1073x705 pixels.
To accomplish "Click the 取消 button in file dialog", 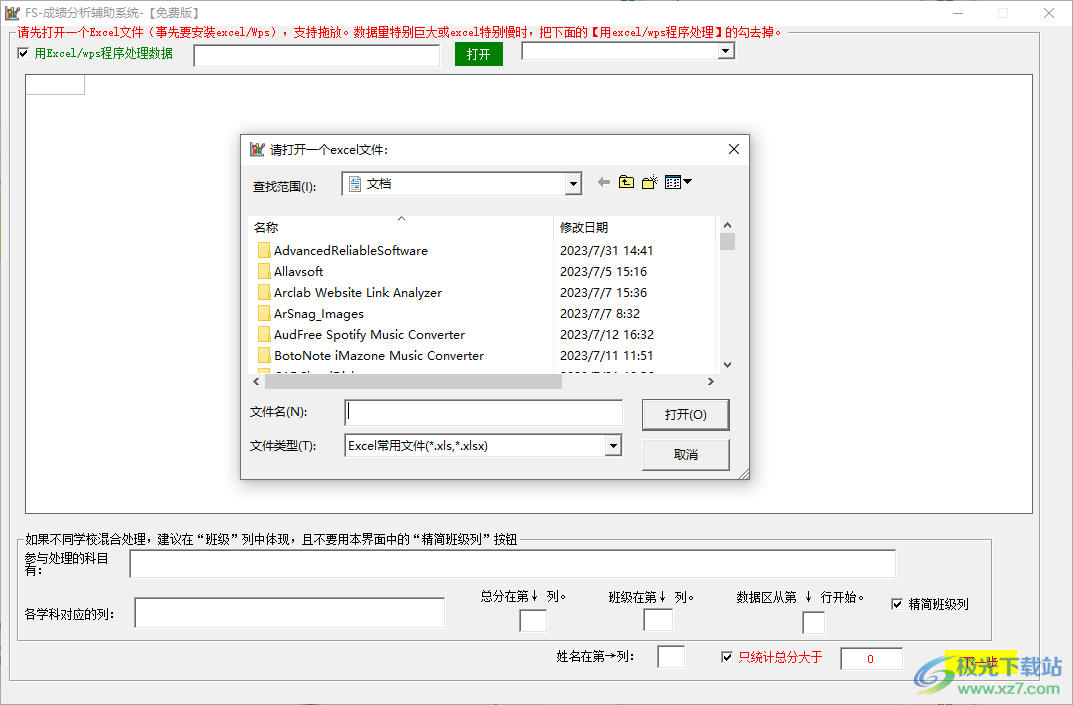I will click(685, 454).
